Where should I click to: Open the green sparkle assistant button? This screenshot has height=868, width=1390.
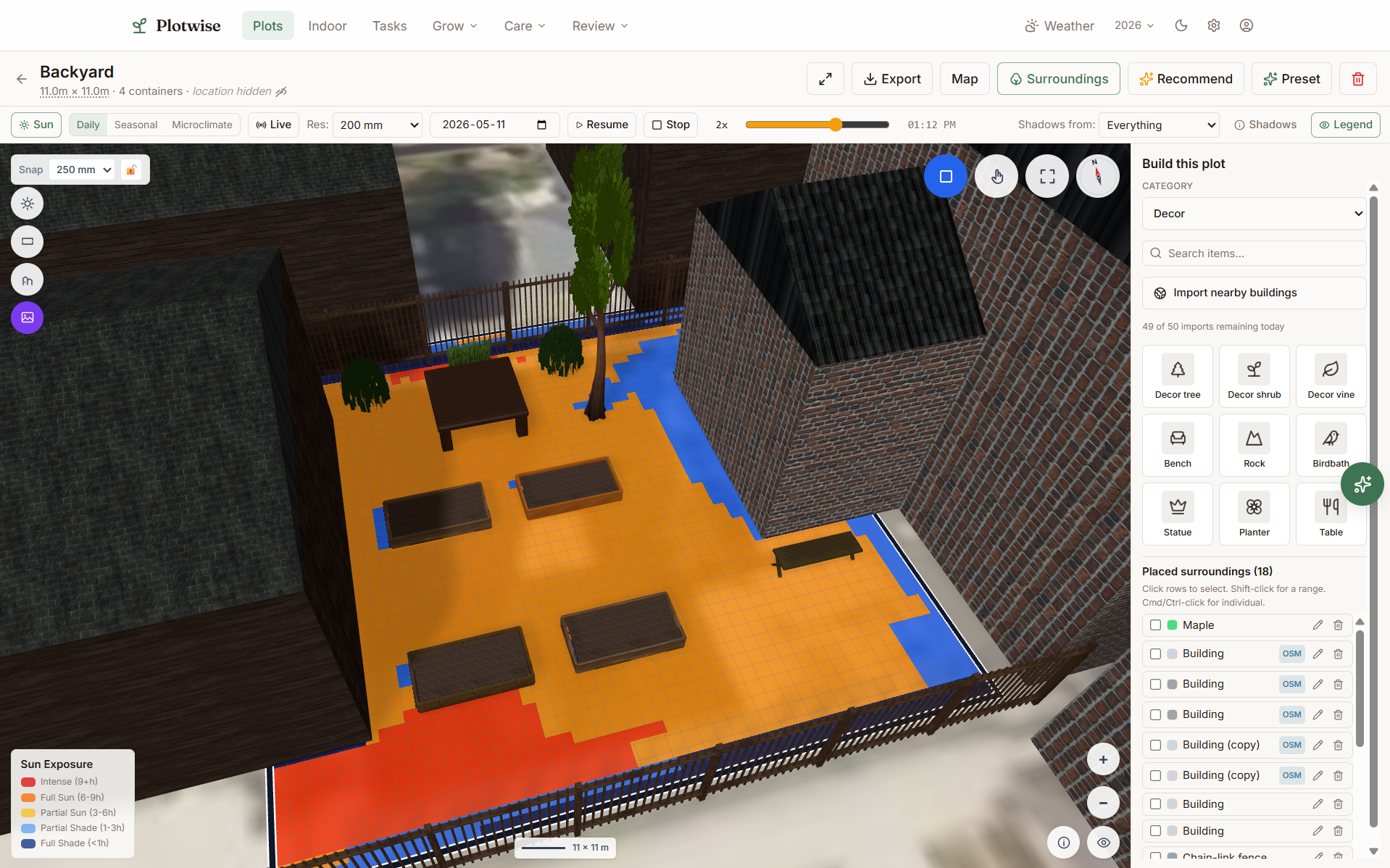[1362, 484]
